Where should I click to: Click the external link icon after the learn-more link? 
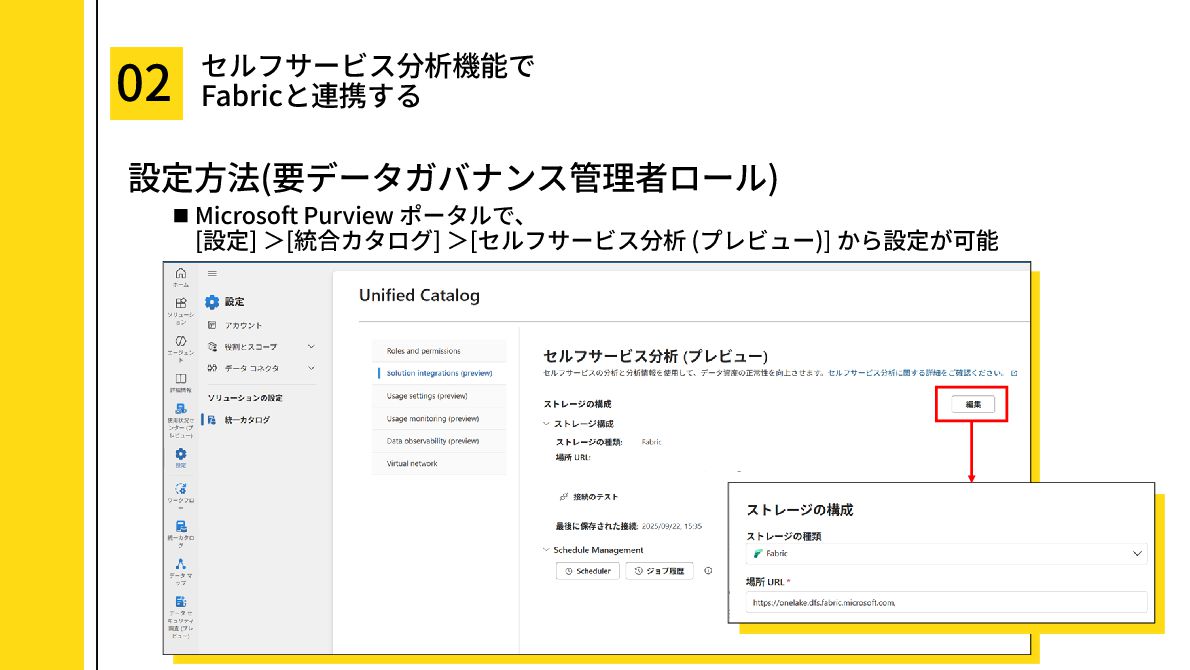[1014, 373]
